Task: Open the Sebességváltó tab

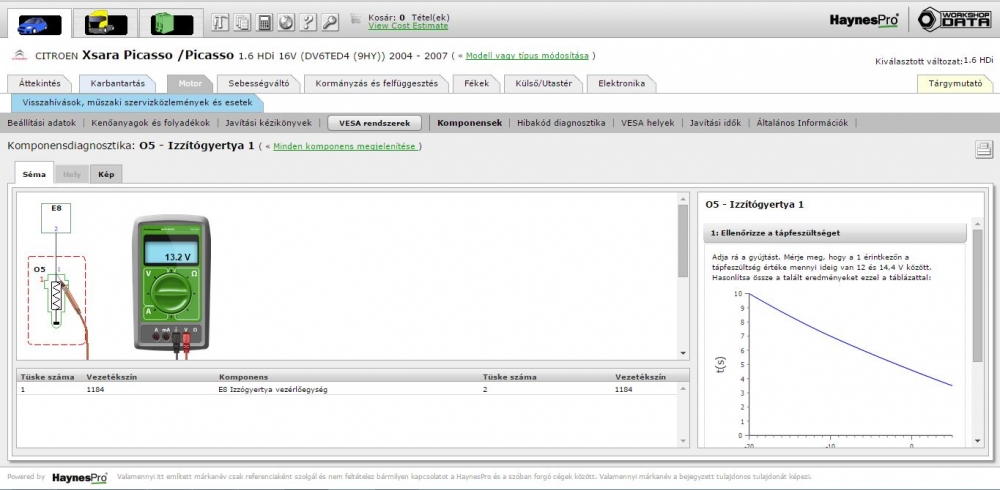Action: click(258, 84)
